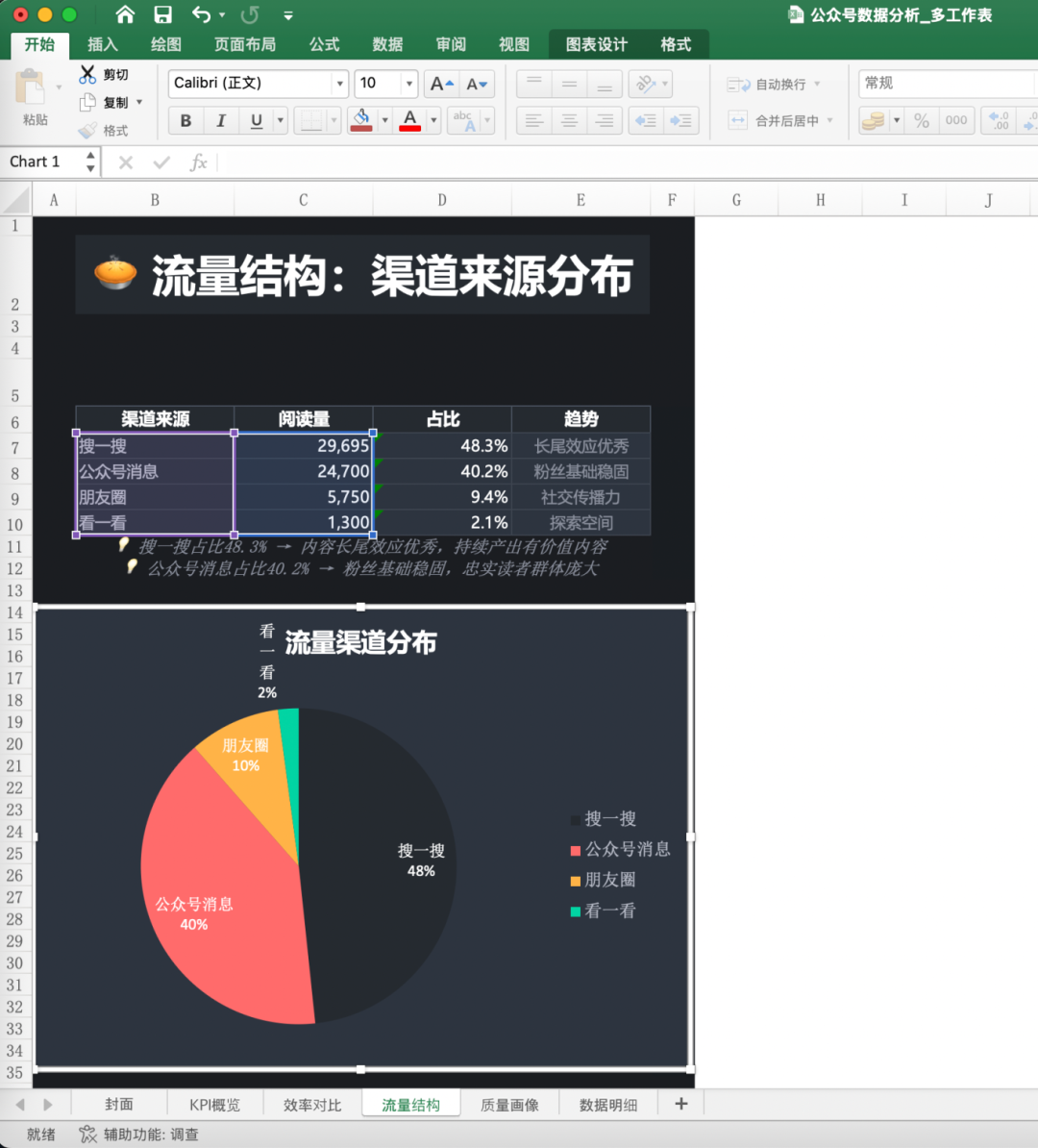Increase font size with the large A
Screen dimensions: 1038x1148
[441, 85]
